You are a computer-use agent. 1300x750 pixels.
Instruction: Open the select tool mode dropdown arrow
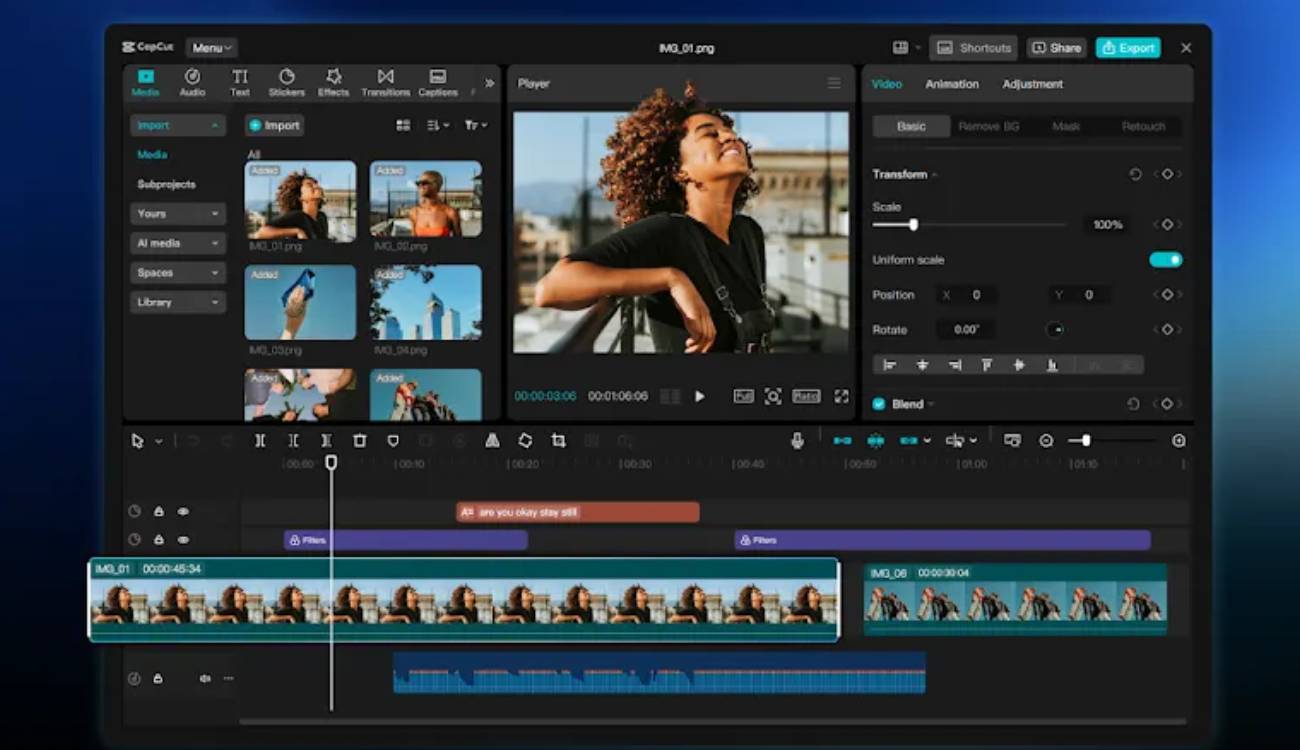(x=158, y=441)
